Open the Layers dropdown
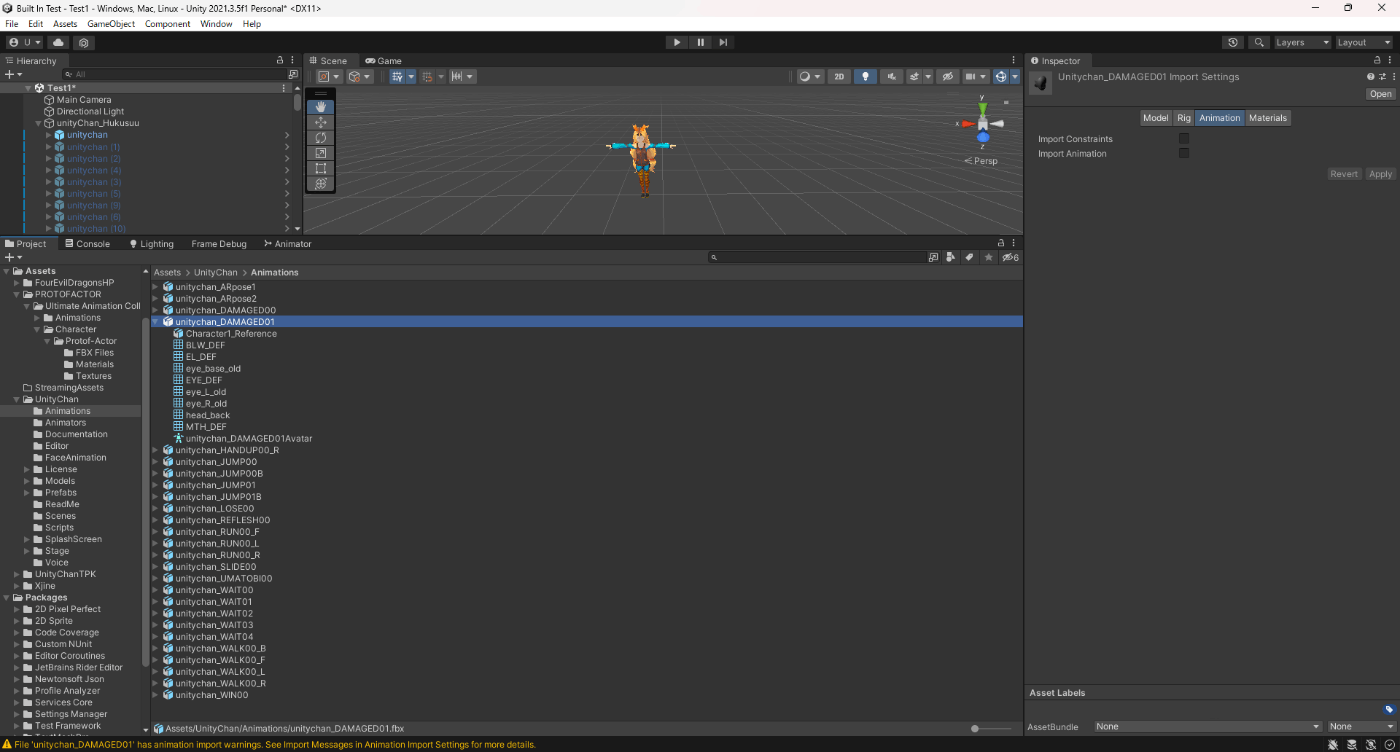Viewport: 1400px width, 752px height. coord(1301,43)
